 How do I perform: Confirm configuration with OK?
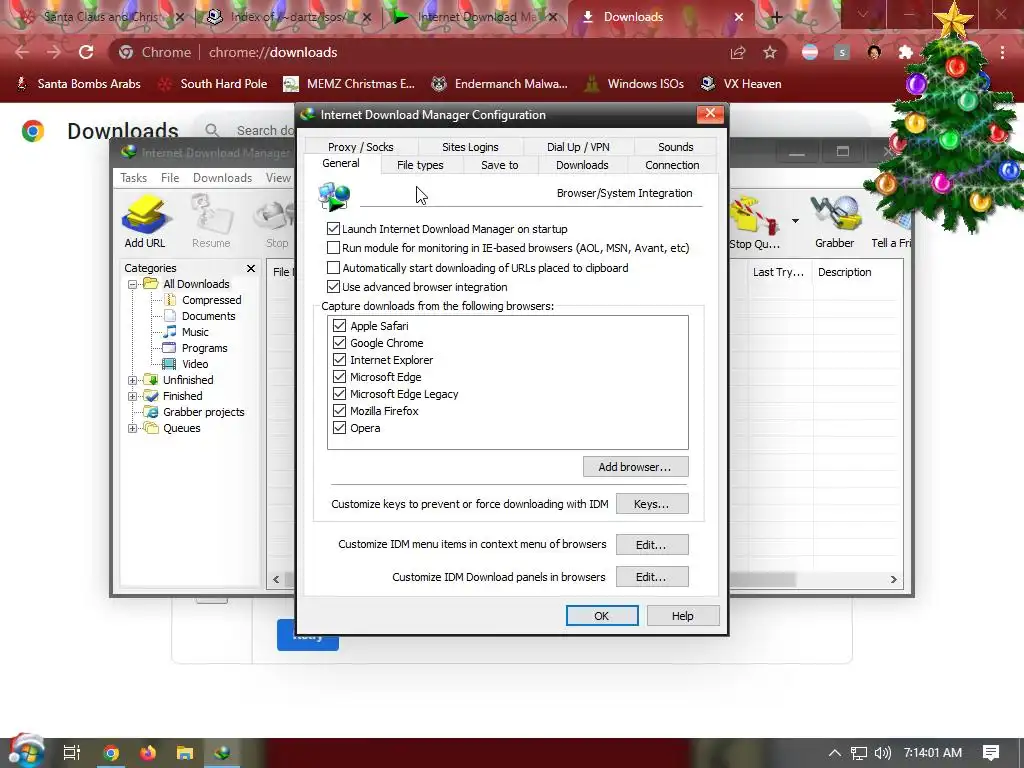point(601,616)
